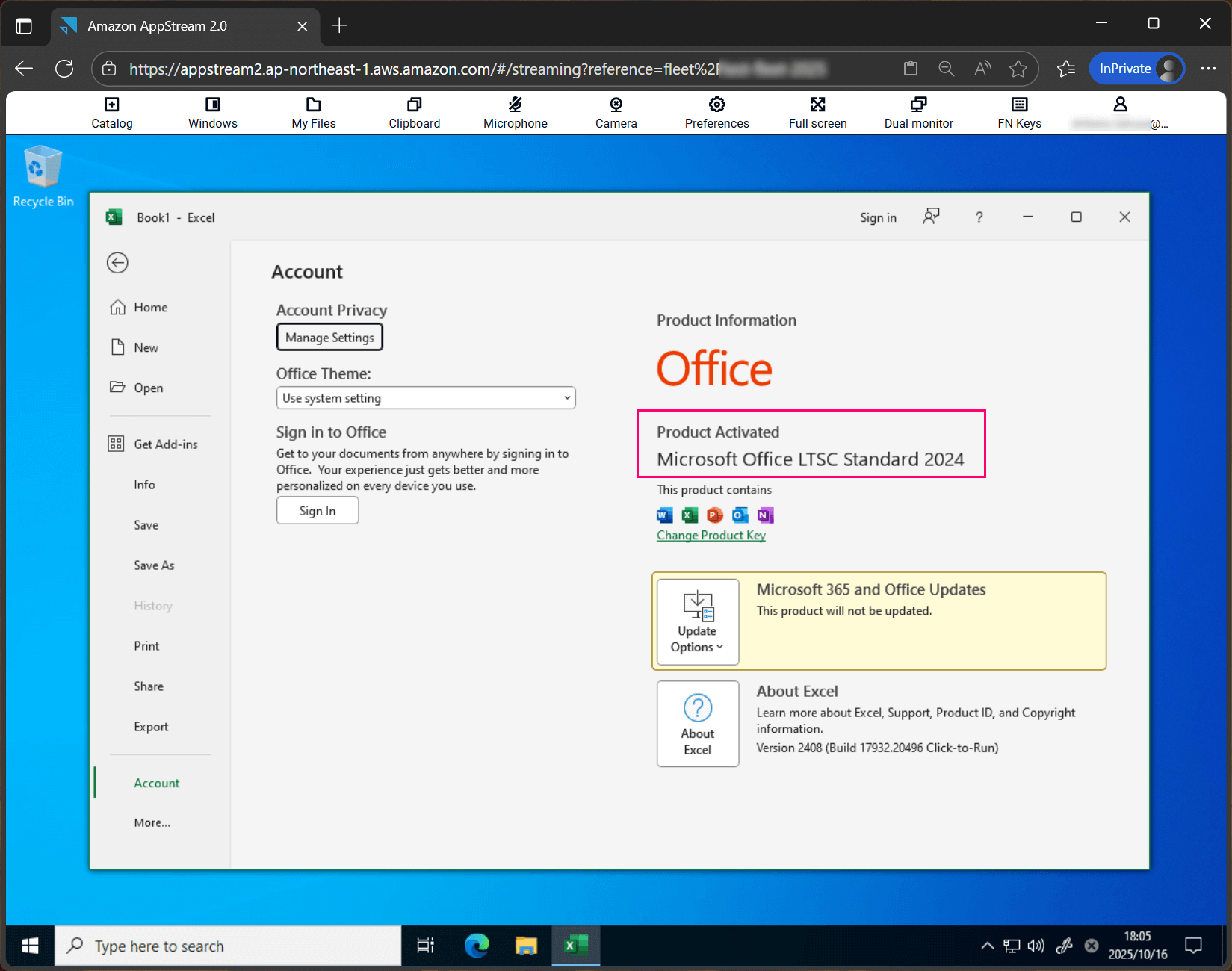1232x971 pixels.
Task: Enable Dual monitor mode in AppStream
Action: pyautogui.click(x=918, y=112)
